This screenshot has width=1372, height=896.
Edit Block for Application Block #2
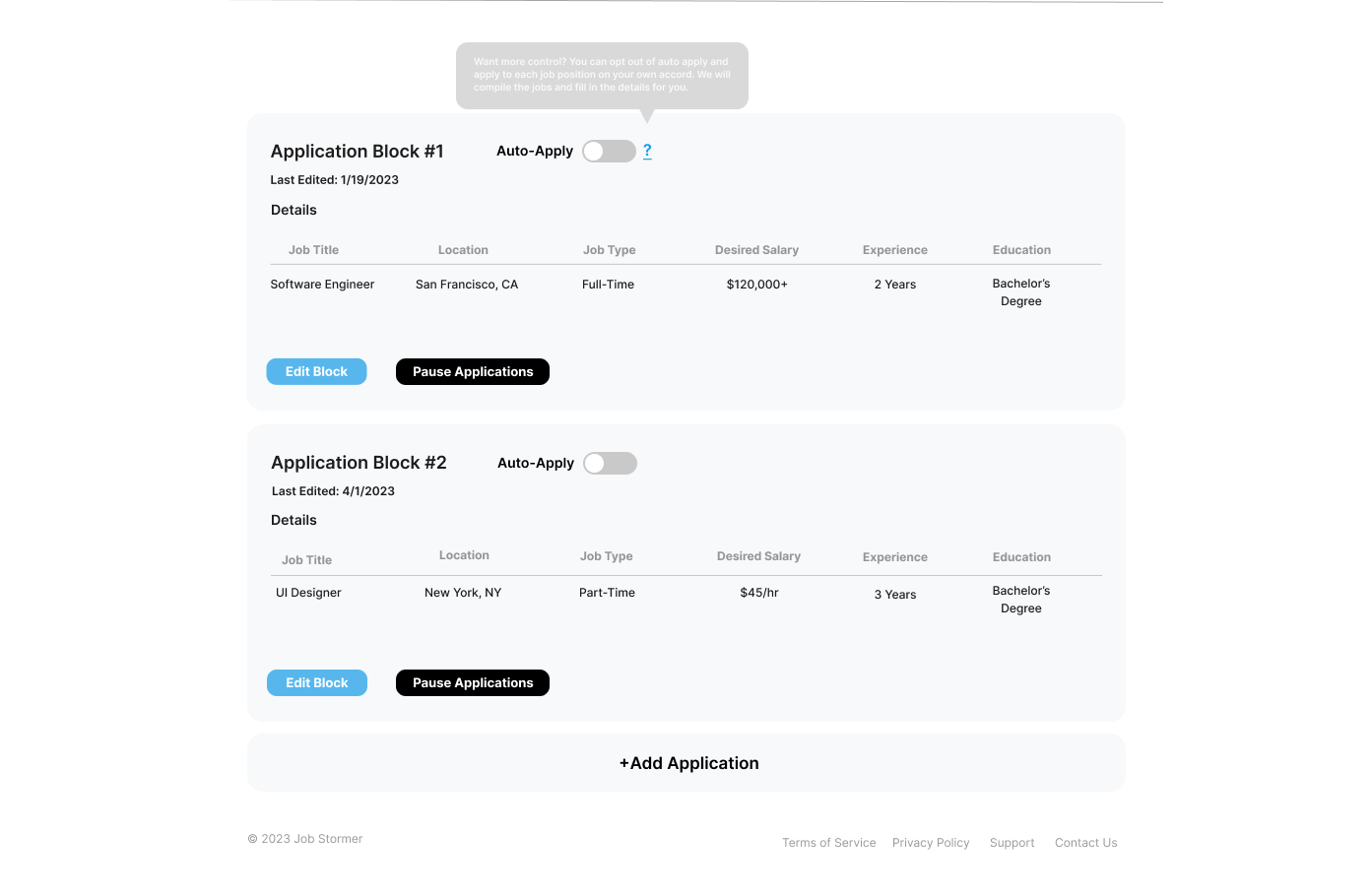tap(317, 682)
